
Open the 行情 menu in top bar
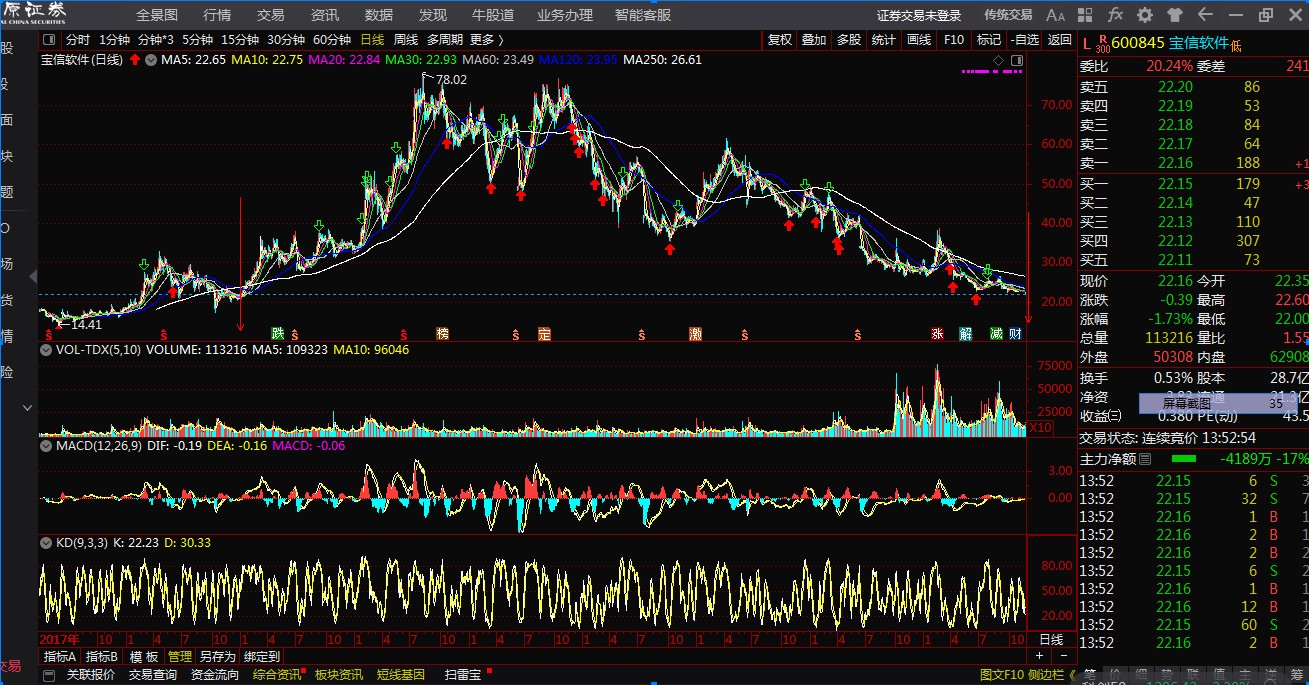(x=217, y=15)
